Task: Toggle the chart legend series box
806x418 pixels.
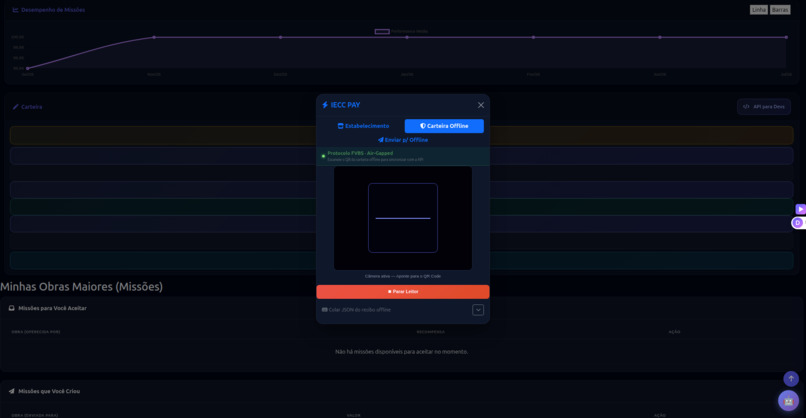Action: click(x=382, y=31)
